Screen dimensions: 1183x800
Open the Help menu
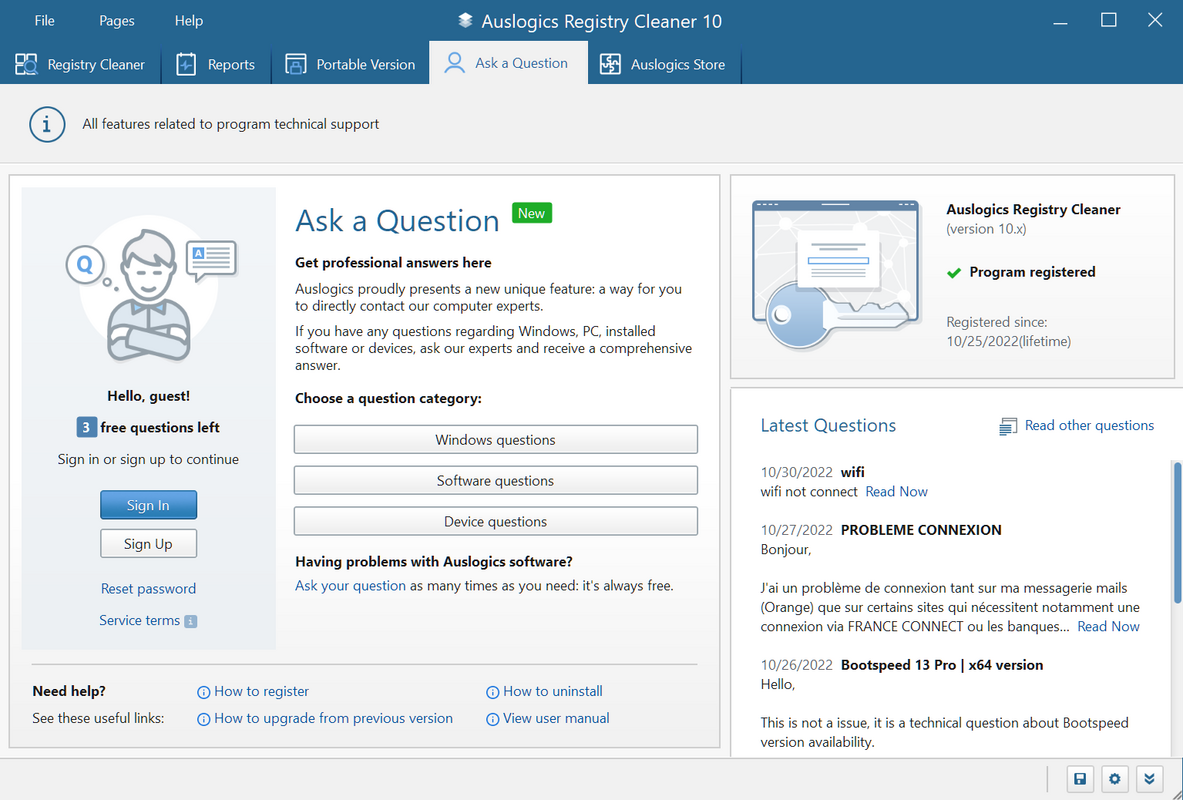point(189,21)
